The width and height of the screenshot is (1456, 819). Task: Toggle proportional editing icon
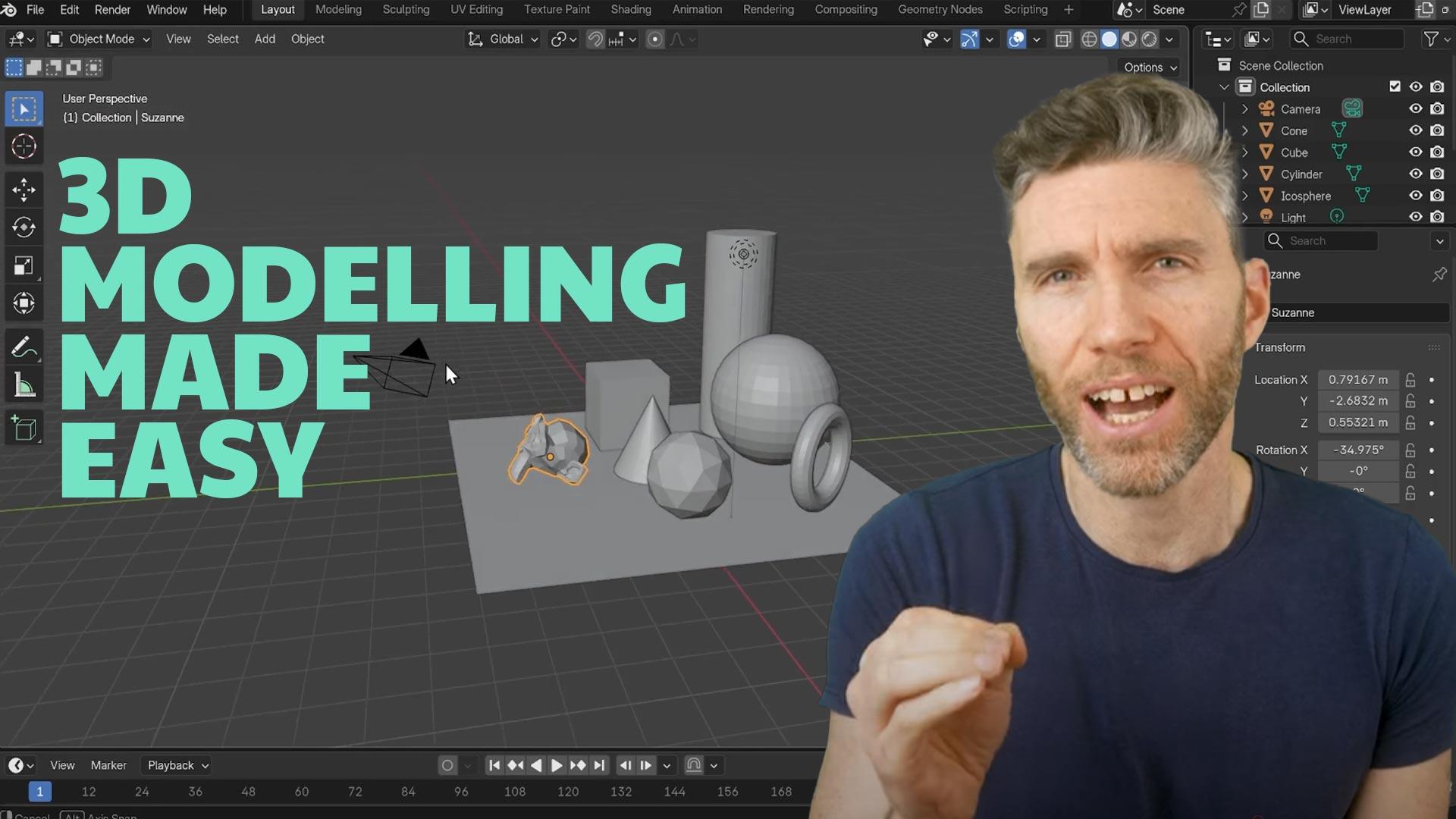pos(655,39)
